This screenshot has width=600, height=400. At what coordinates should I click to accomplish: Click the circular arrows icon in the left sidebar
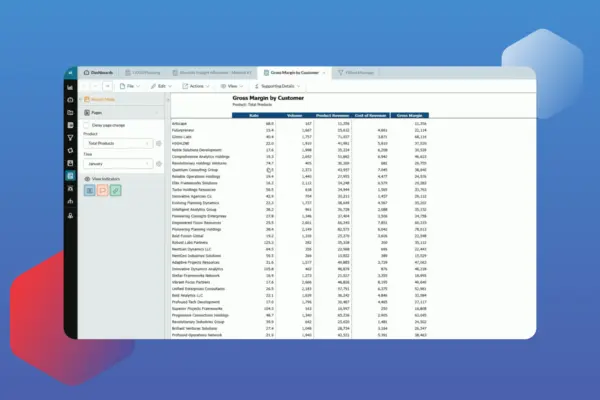[70, 150]
